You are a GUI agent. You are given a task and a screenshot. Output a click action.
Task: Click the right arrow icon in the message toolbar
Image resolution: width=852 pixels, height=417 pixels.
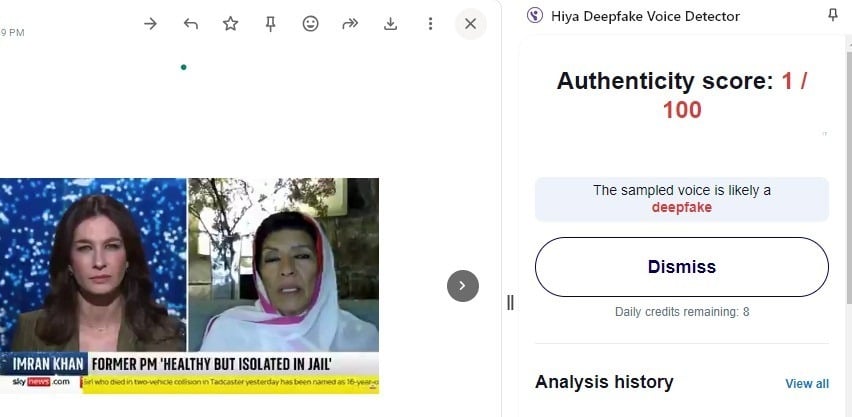pyautogui.click(x=151, y=24)
